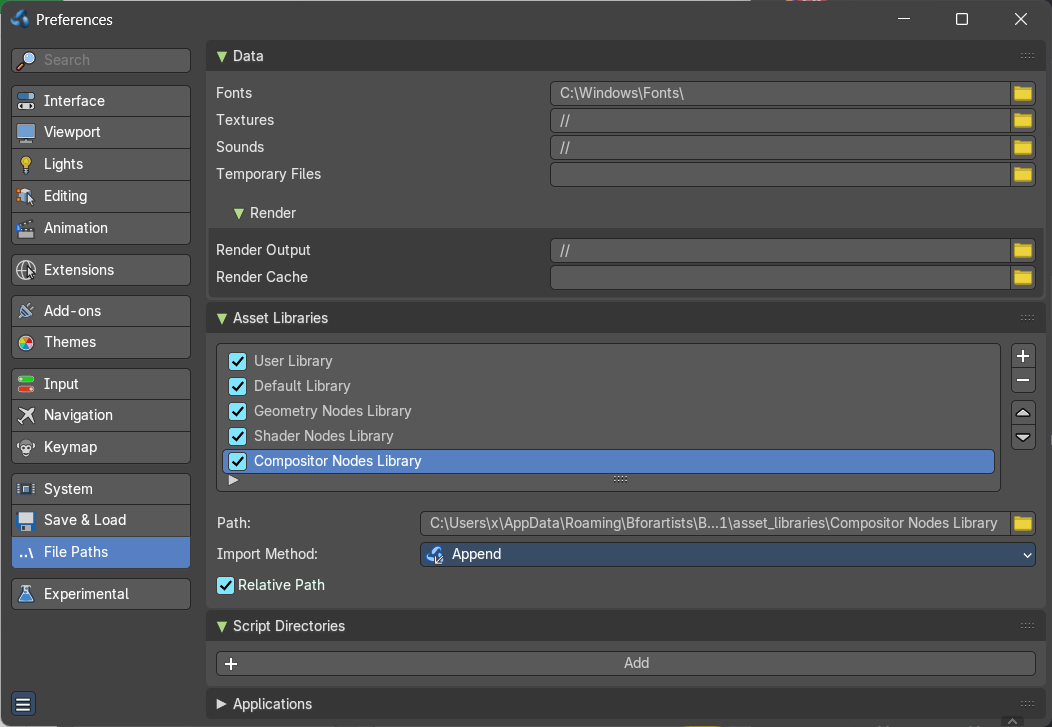Browse folder for Render Output path

(1022, 251)
